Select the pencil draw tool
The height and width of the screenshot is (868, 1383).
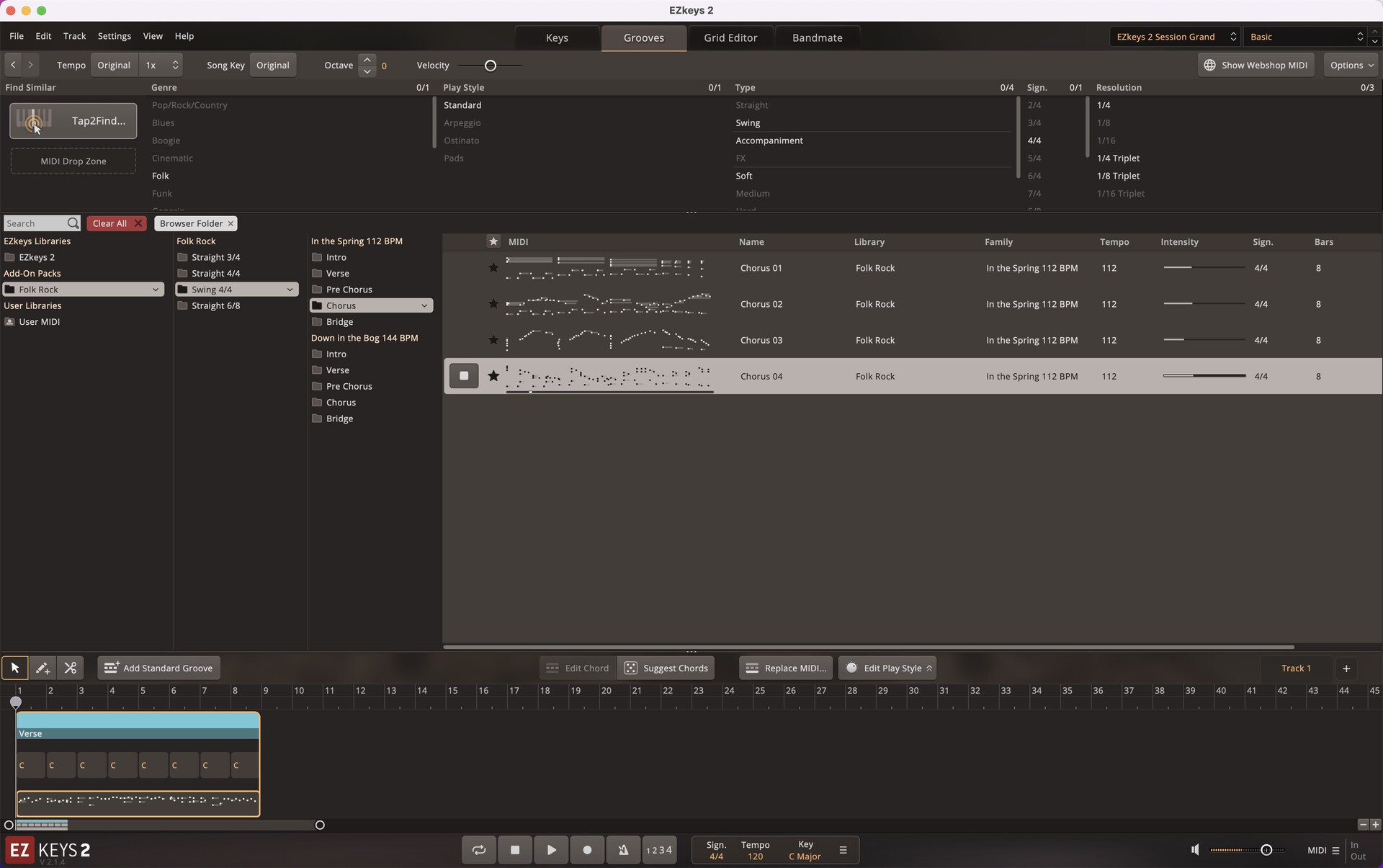42,668
